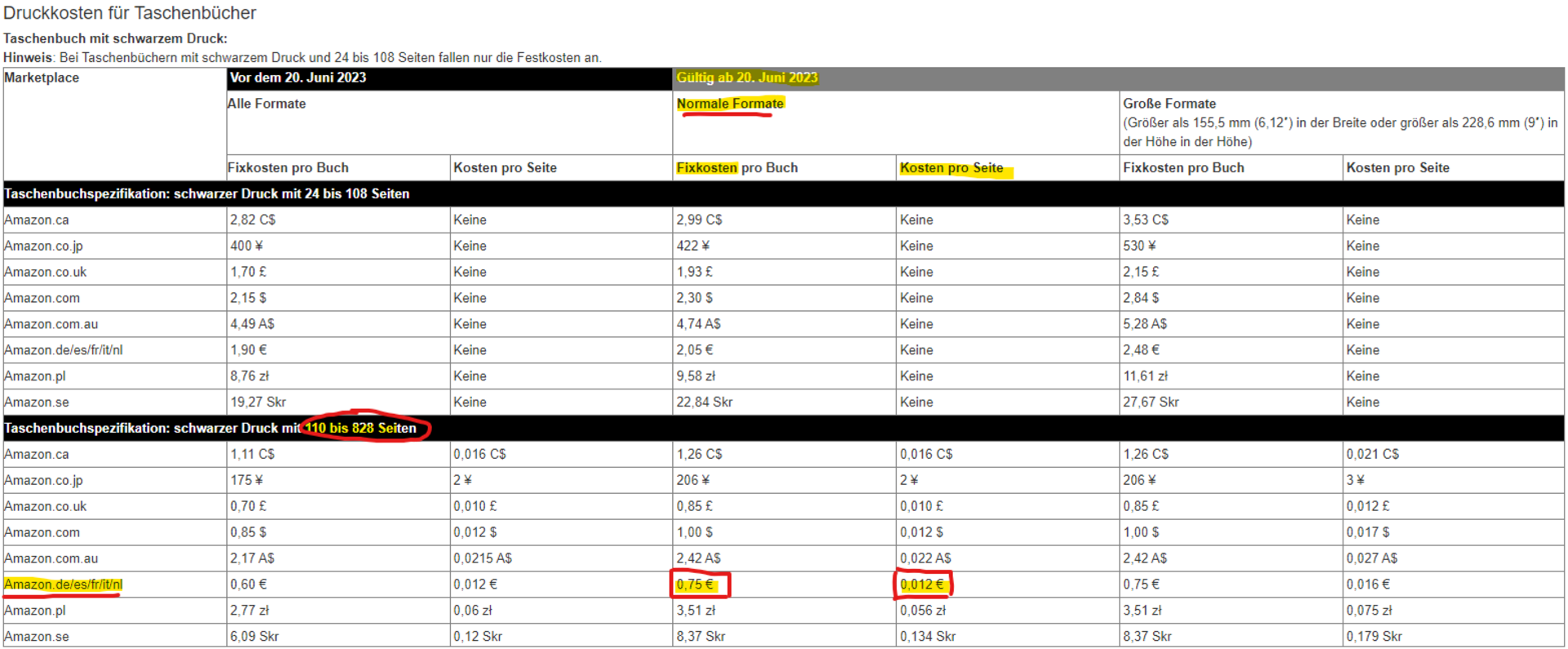Select the '4,49 A$' cell
Screen dimensions: 1568x649
[338, 324]
